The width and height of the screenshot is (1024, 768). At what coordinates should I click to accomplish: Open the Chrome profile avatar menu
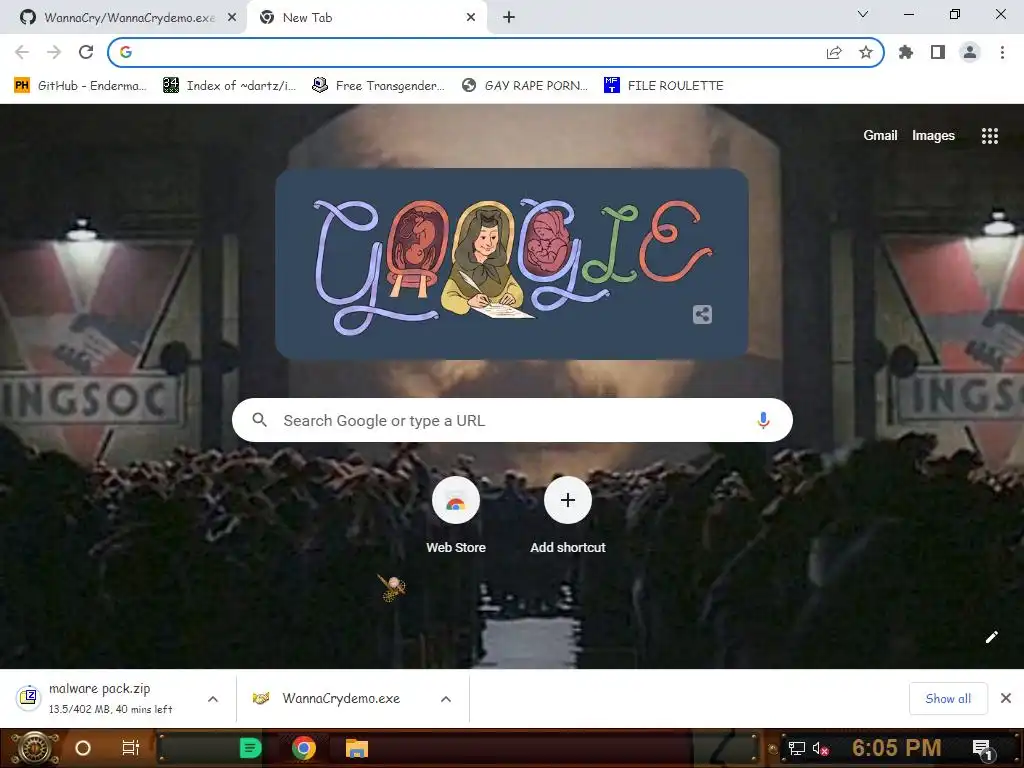click(x=970, y=52)
